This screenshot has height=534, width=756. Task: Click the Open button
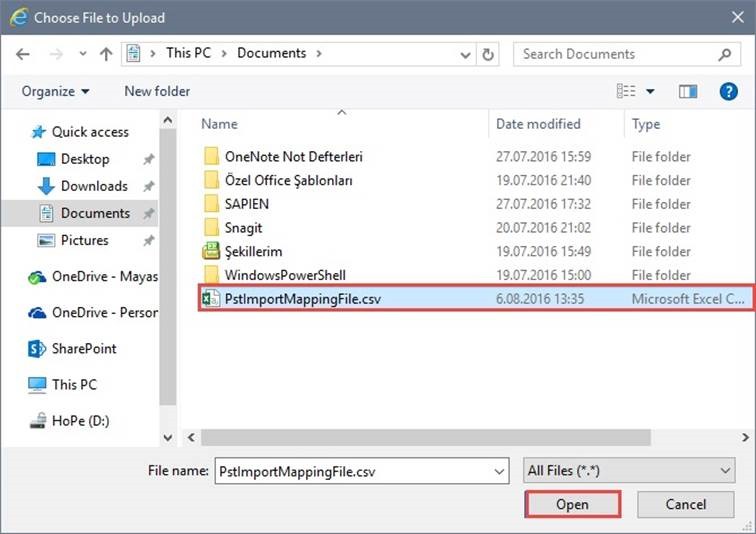572,504
